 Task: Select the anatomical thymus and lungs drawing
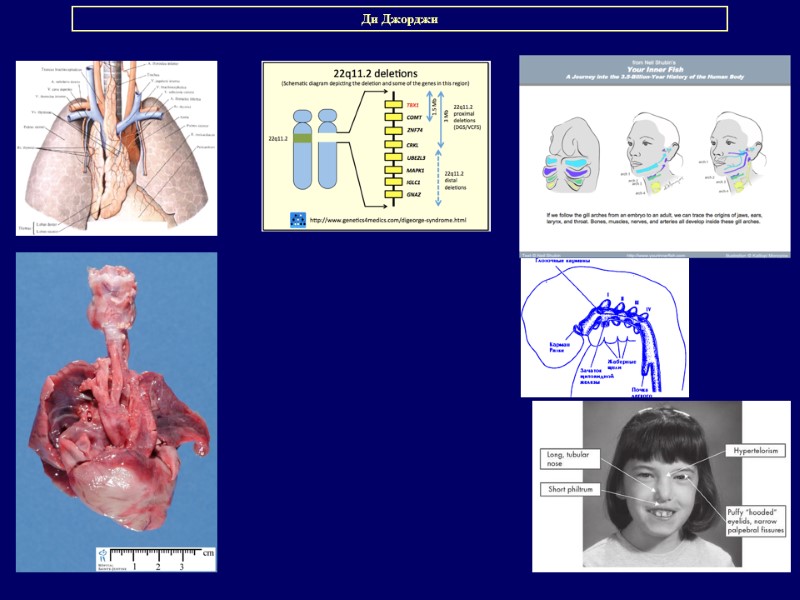[x=116, y=148]
